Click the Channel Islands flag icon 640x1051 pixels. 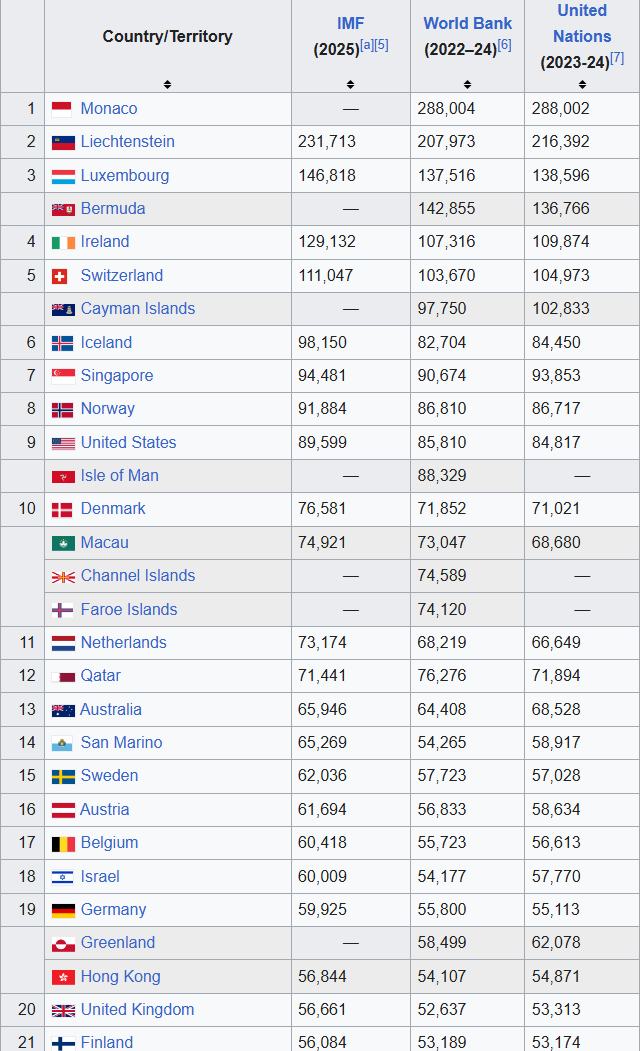pos(63,576)
